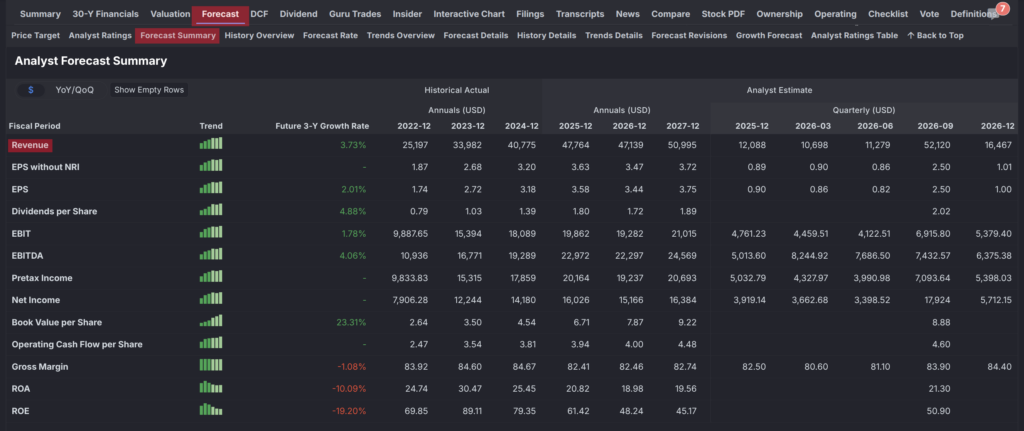
Task: Click the Dividends per Share trend icon
Action: [x=211, y=211]
